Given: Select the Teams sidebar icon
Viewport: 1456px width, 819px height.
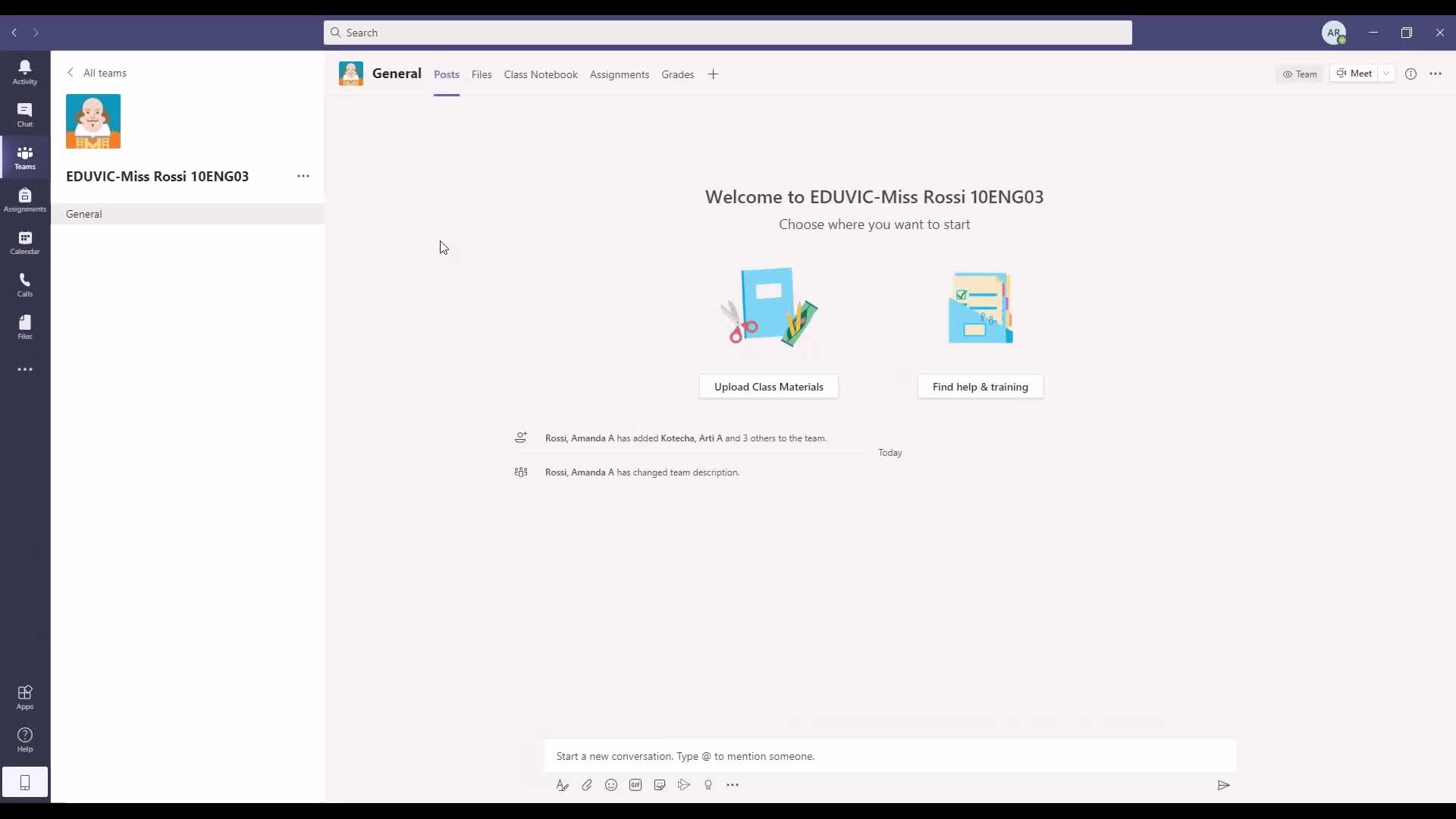Looking at the screenshot, I should [25, 157].
